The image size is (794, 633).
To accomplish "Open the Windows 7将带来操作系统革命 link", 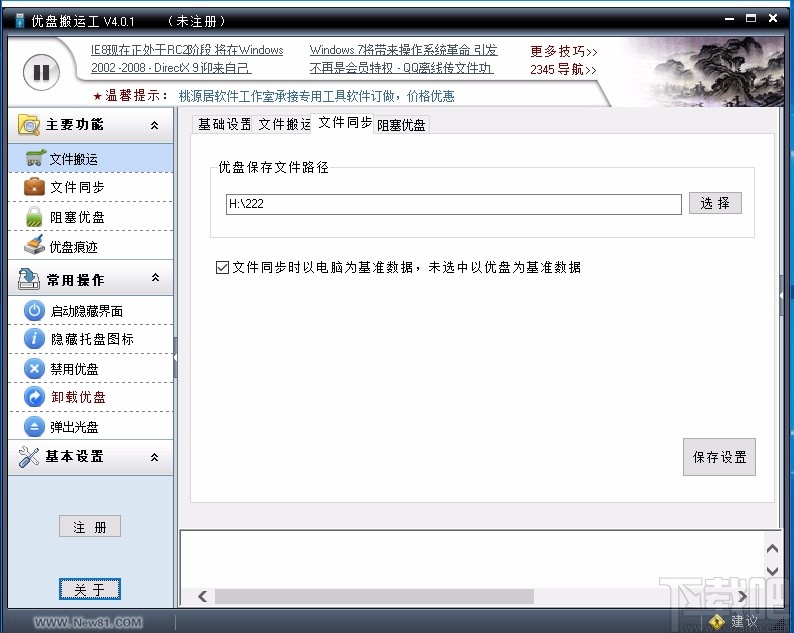I will pos(404,50).
